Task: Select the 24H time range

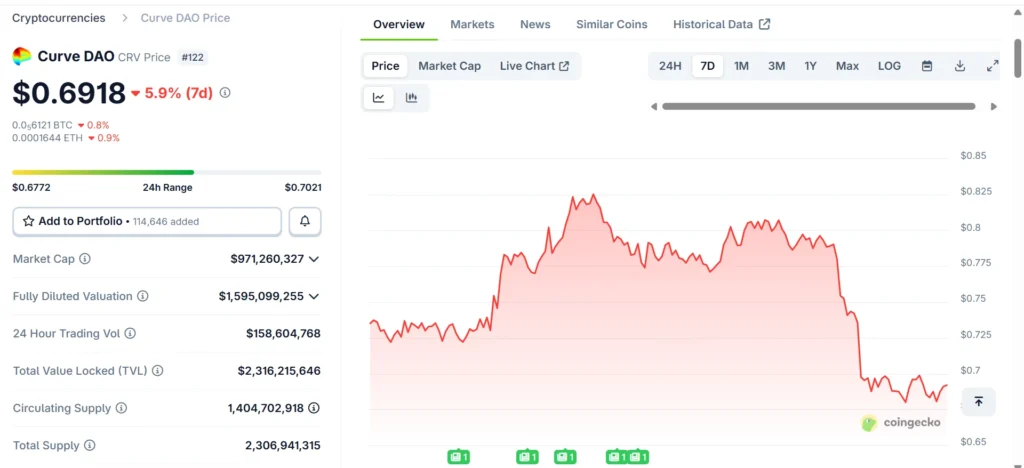Action: coord(670,66)
